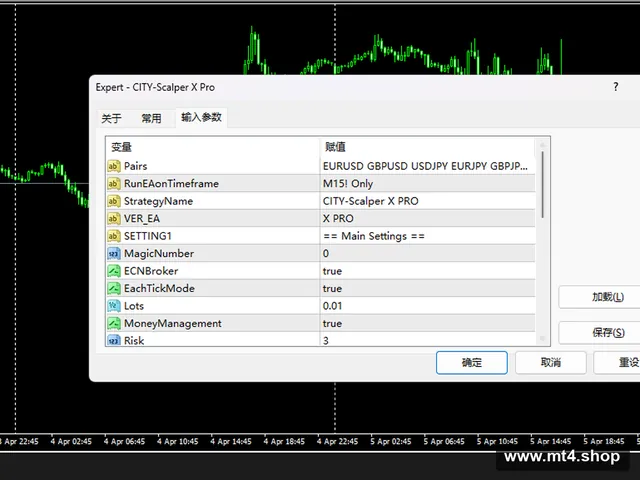Image resolution: width=640 pixels, height=480 pixels.
Task: Select the Risk variable name
Action: (x=134, y=340)
